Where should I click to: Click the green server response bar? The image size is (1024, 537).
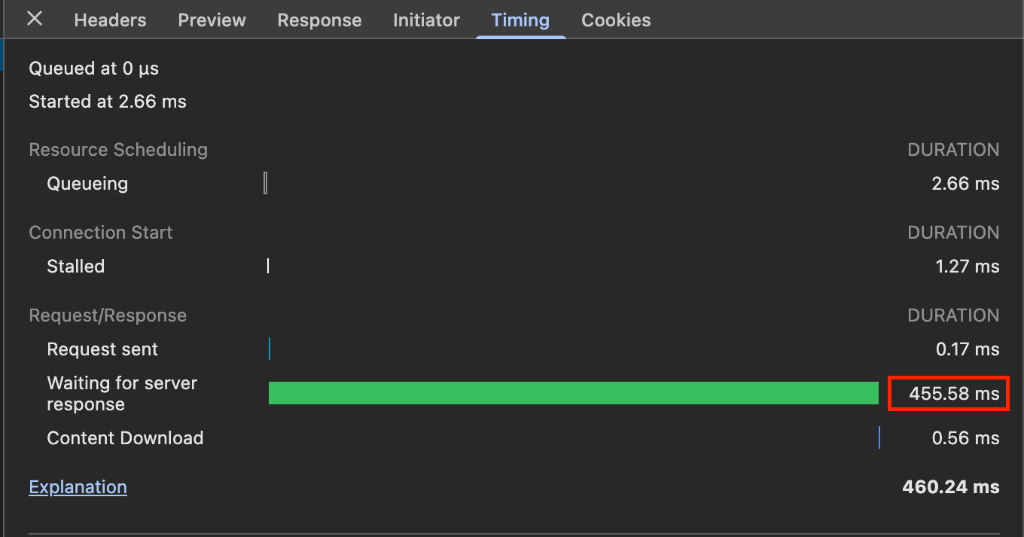tap(573, 393)
